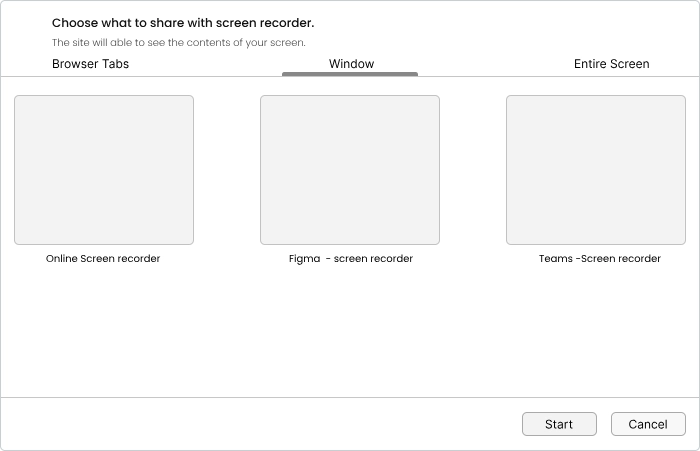
Task: Click the active underline beneath the Window tab
Action: pos(350,74)
